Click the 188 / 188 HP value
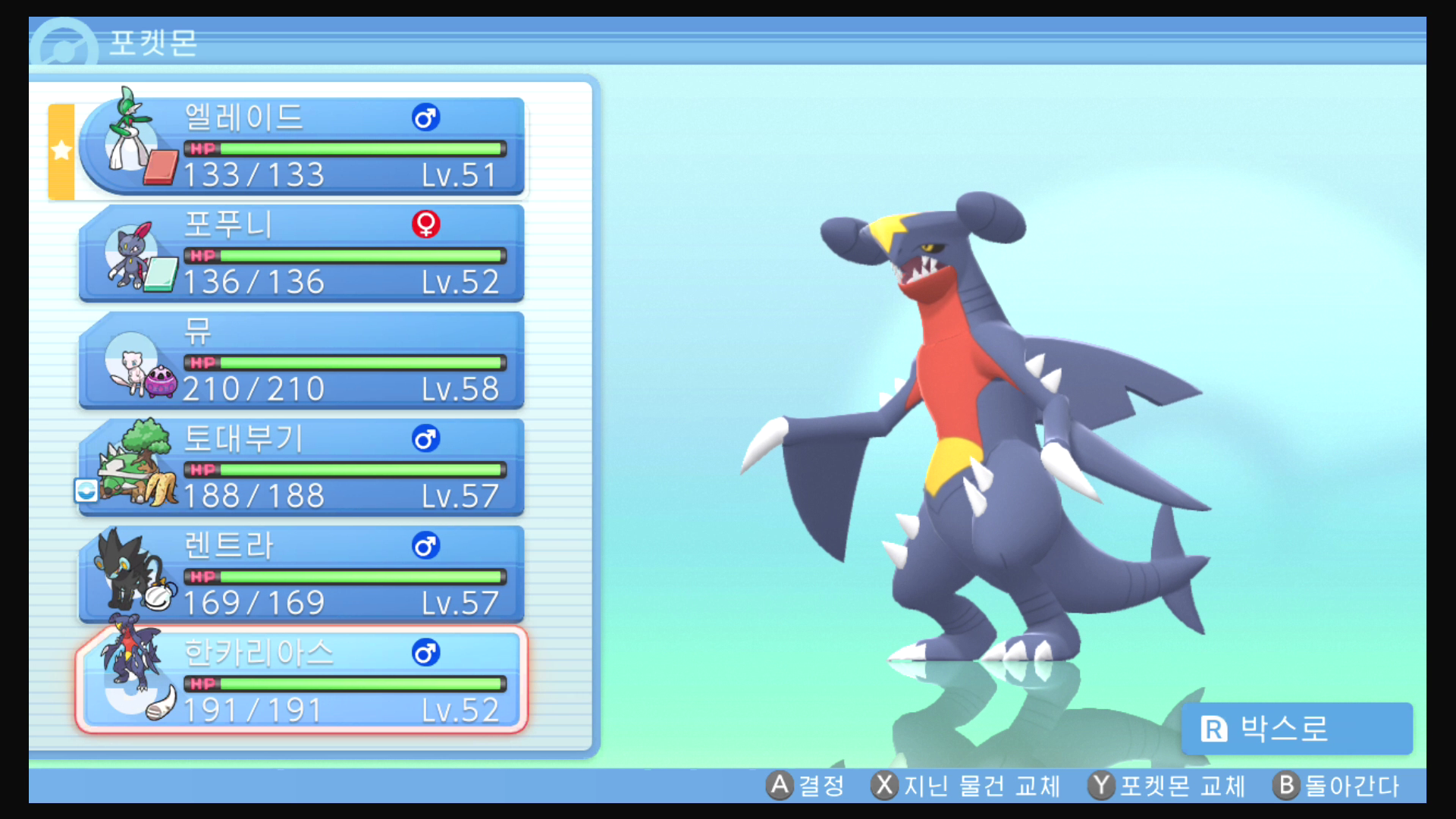The height and width of the screenshot is (819, 1456). pos(254,496)
